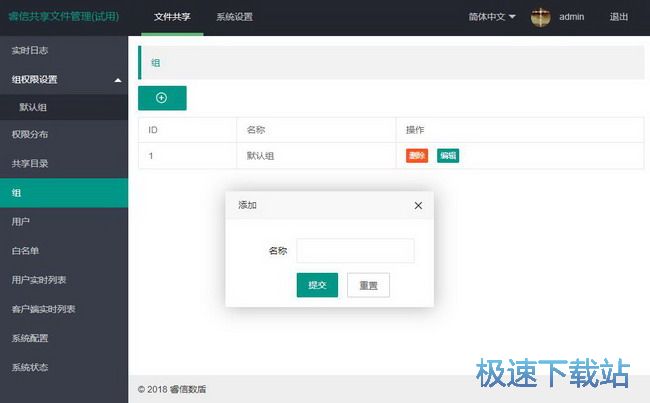This screenshot has height=403, width=650.
Task: Click the admin username
Action: [571, 17]
